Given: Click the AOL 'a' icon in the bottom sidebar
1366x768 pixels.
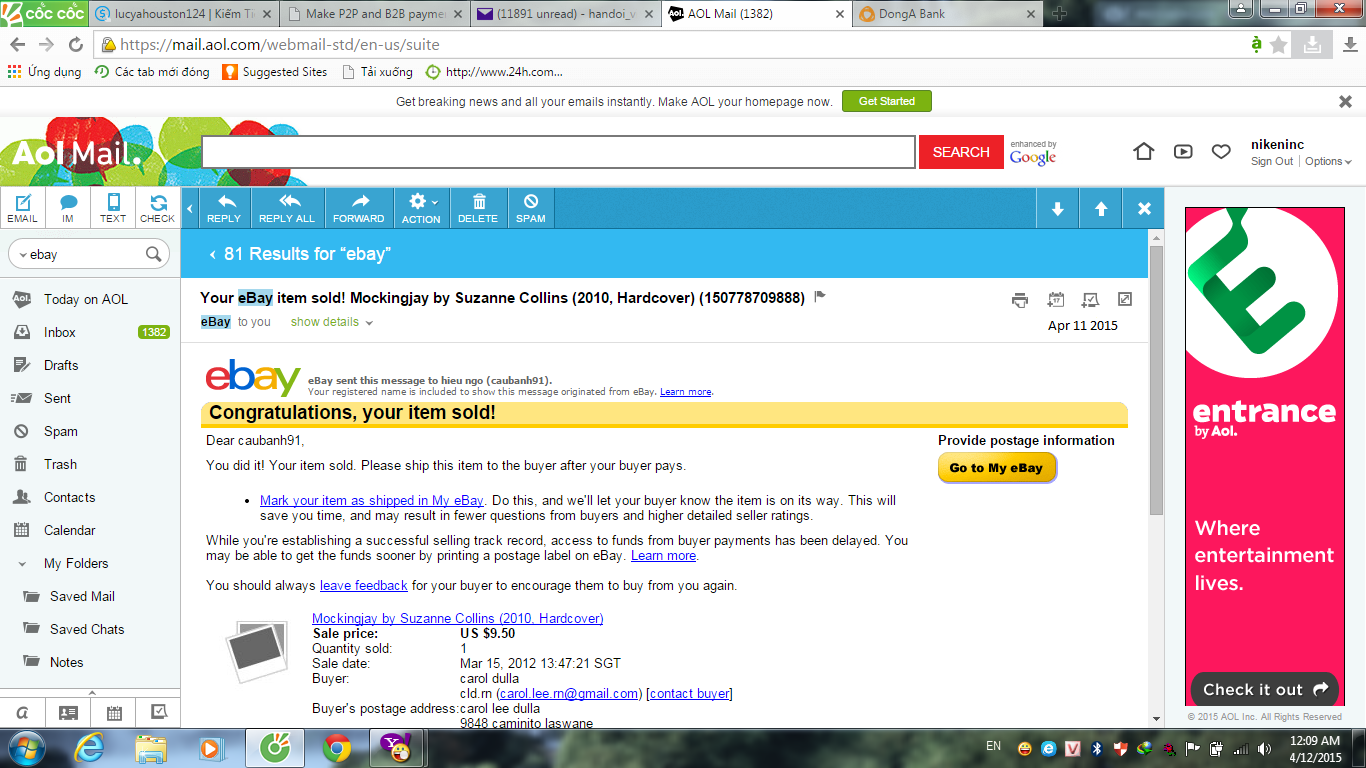Looking at the screenshot, I should pos(22,713).
